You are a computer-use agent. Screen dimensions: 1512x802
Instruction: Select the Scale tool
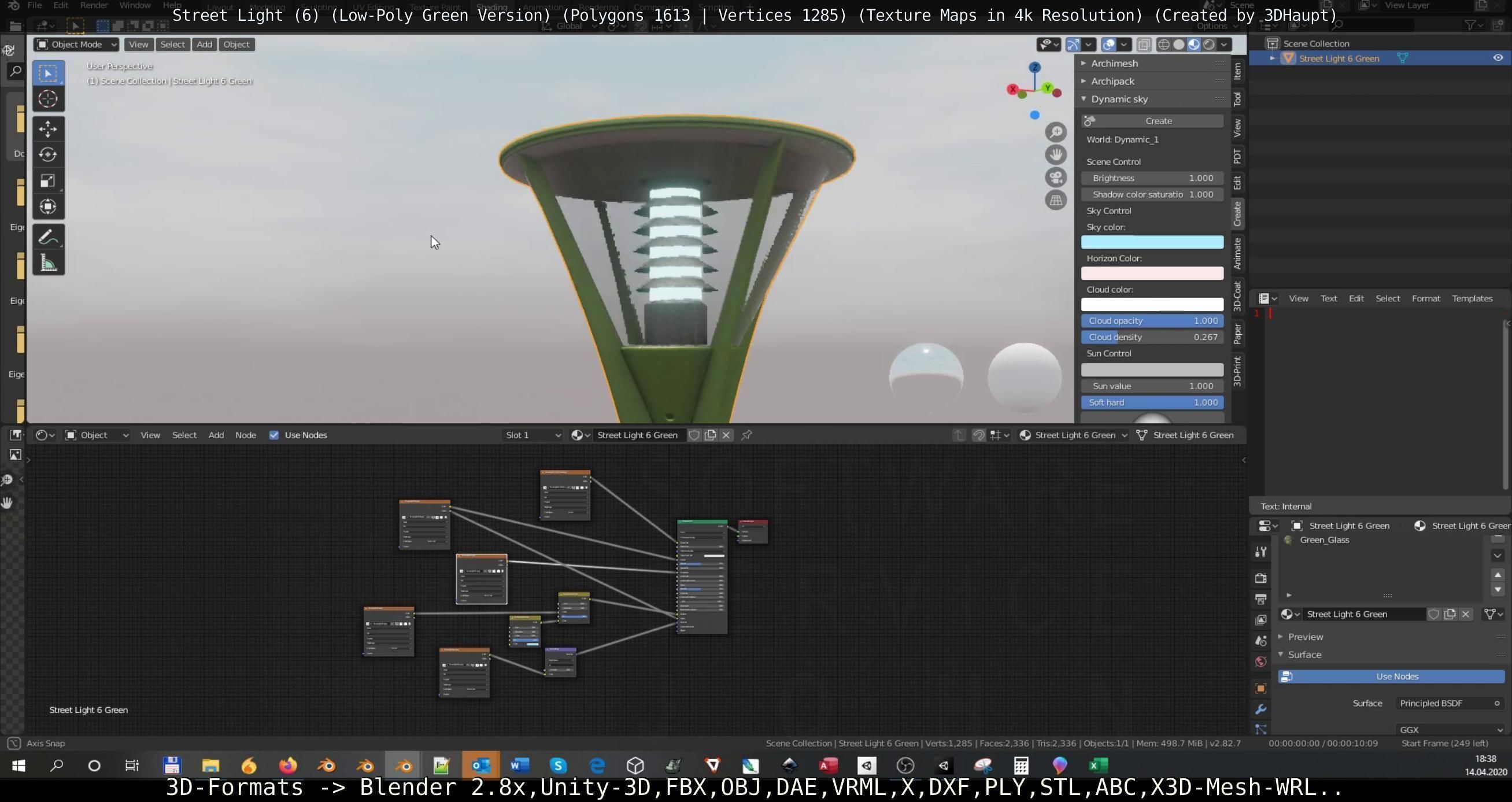click(48, 180)
